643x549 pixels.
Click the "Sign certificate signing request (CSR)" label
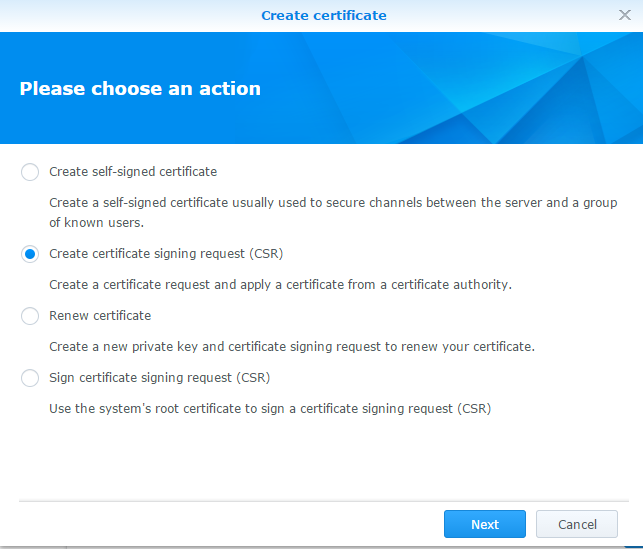[x=160, y=378]
